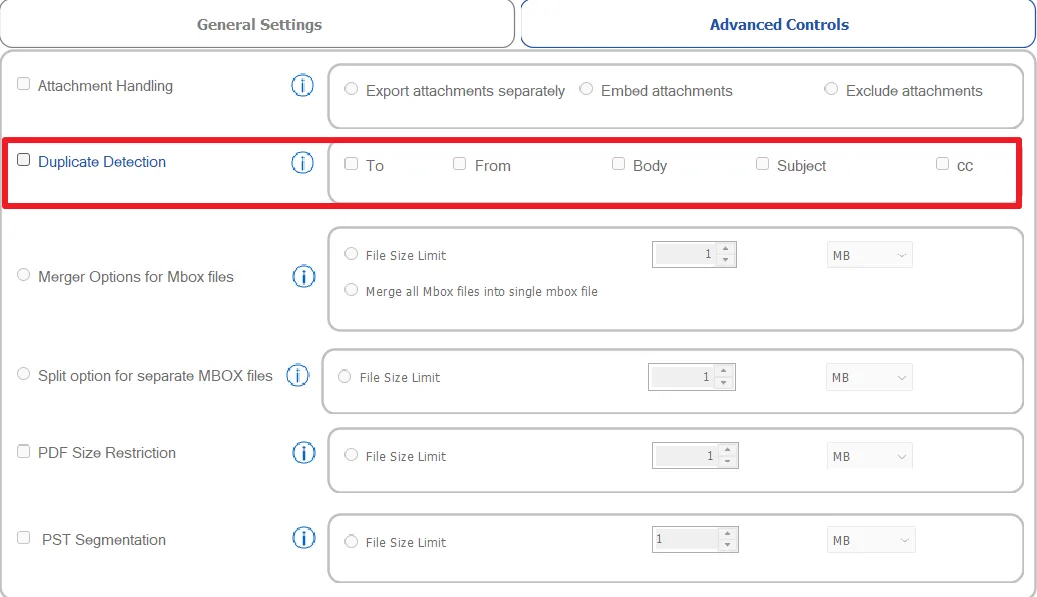Click info icon beside Merger Options for Mbox files
This screenshot has height=597, width=1037.
pos(304,276)
